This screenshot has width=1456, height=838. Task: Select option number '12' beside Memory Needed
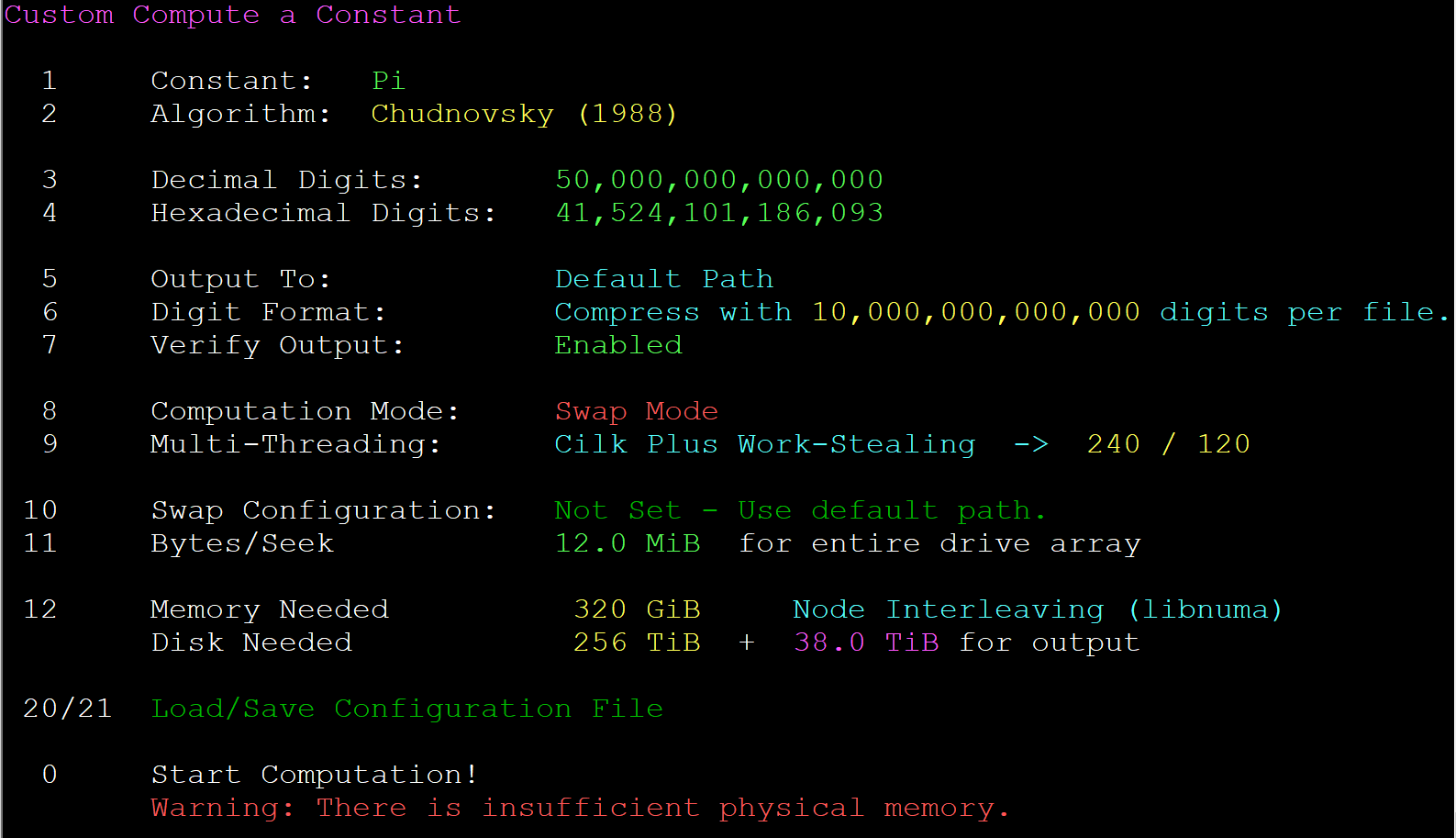[x=40, y=609]
